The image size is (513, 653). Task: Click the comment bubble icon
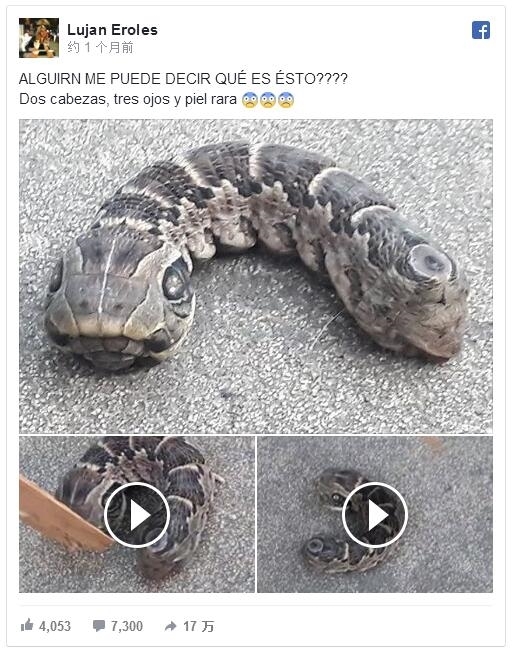pyautogui.click(x=99, y=626)
